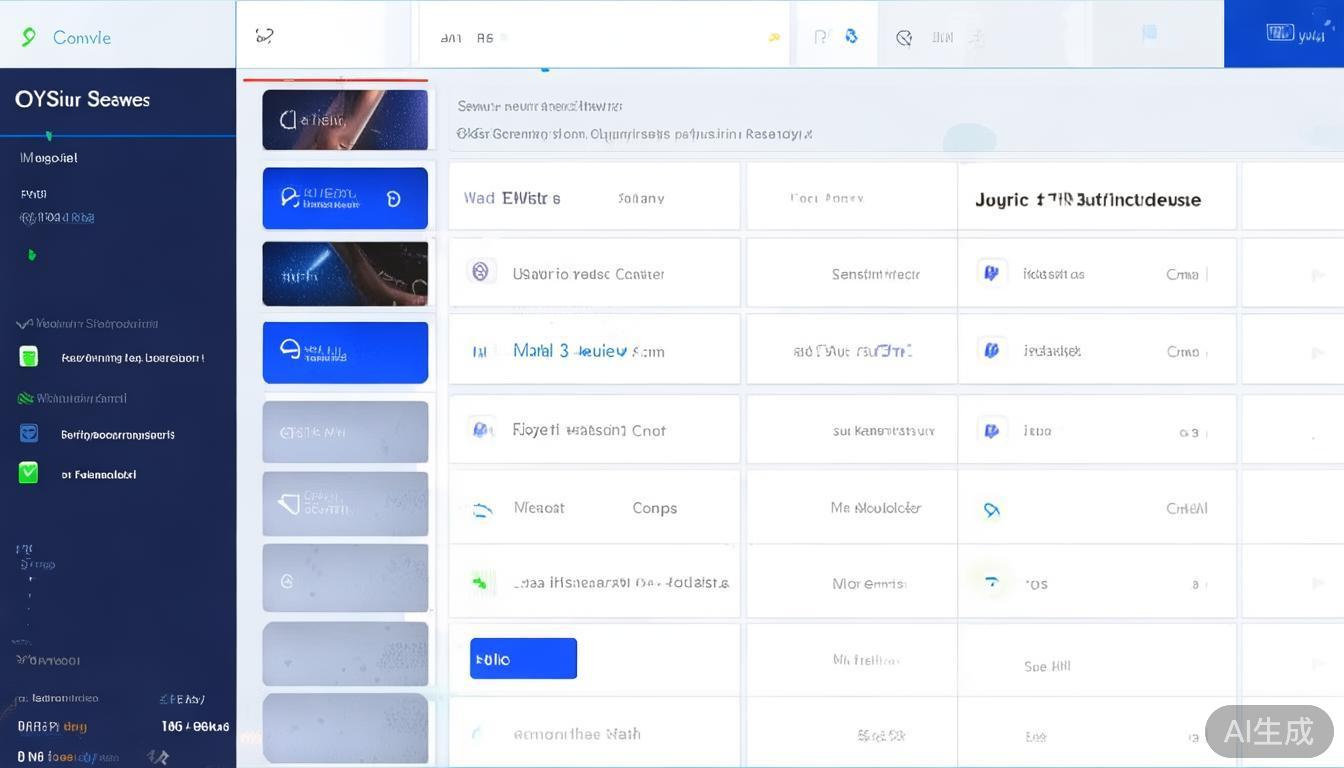Switch to the 'Joyric' tab in the table header
This screenshot has height=768, width=1344.
1097,199
